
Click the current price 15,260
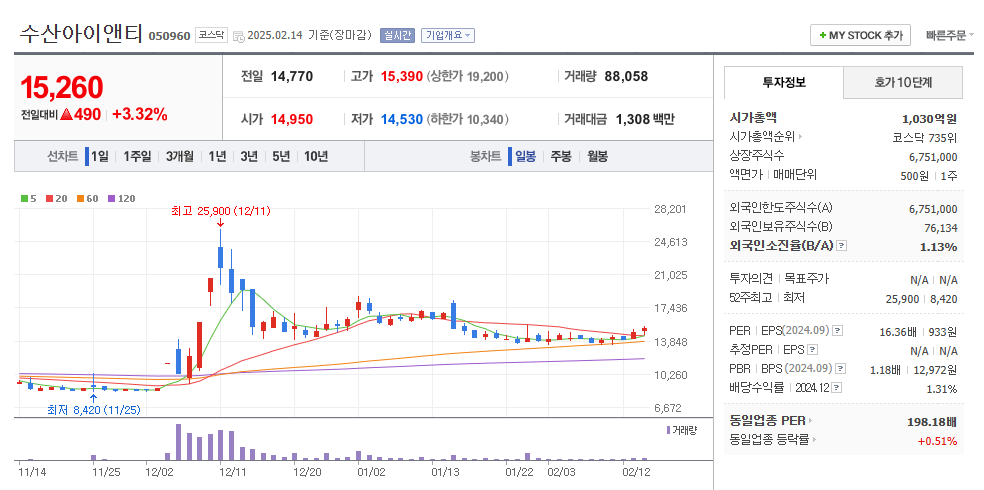point(62,88)
